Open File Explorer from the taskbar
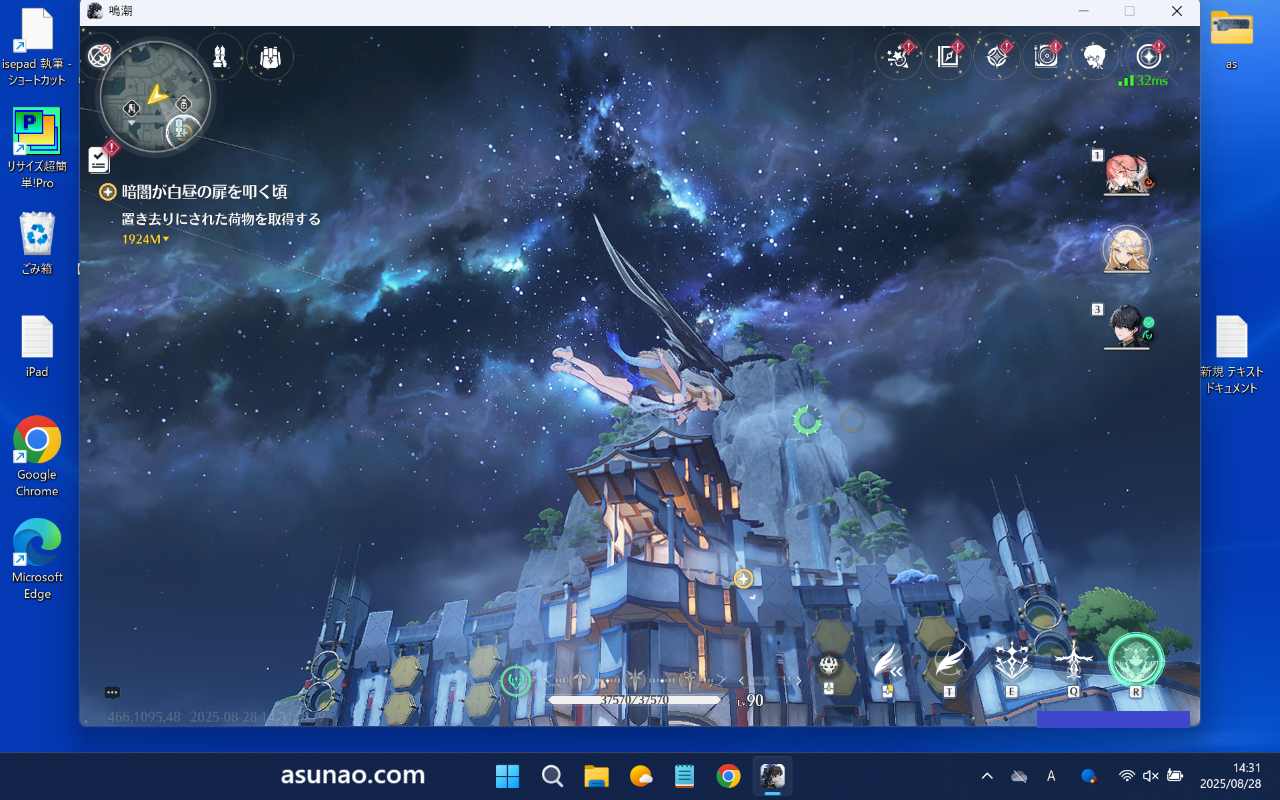Image resolution: width=1280 pixels, height=800 pixels. point(597,776)
